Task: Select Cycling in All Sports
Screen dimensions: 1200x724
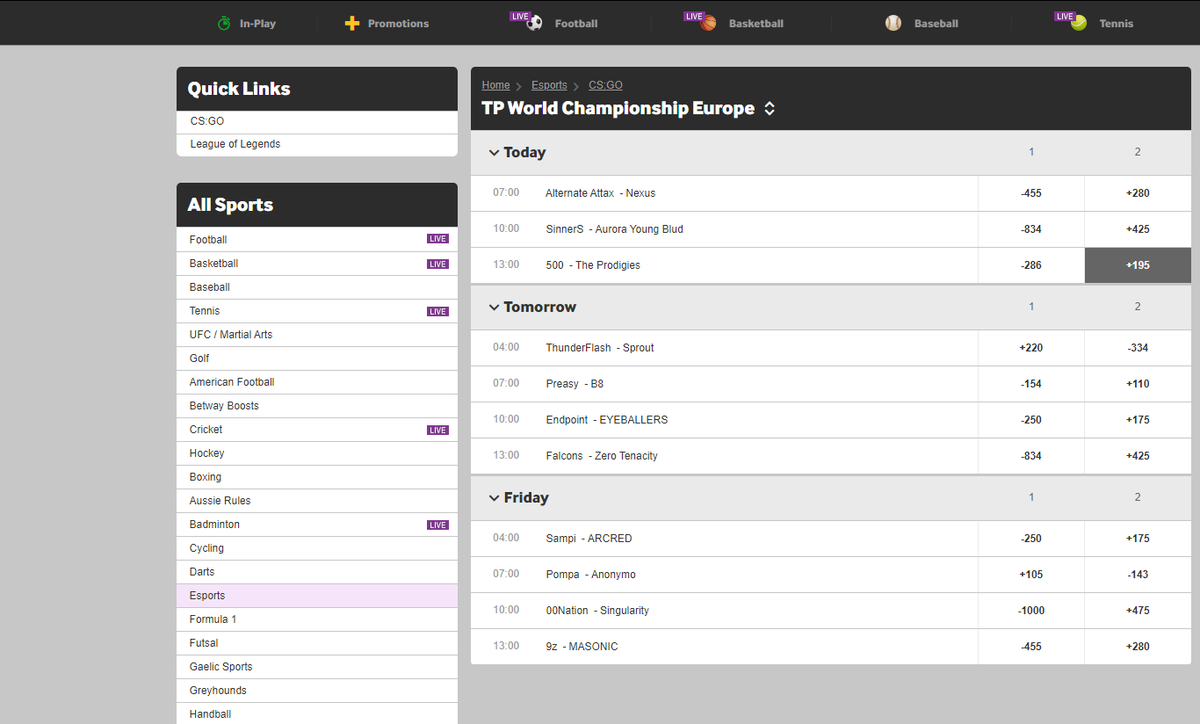Action: [x=317, y=548]
